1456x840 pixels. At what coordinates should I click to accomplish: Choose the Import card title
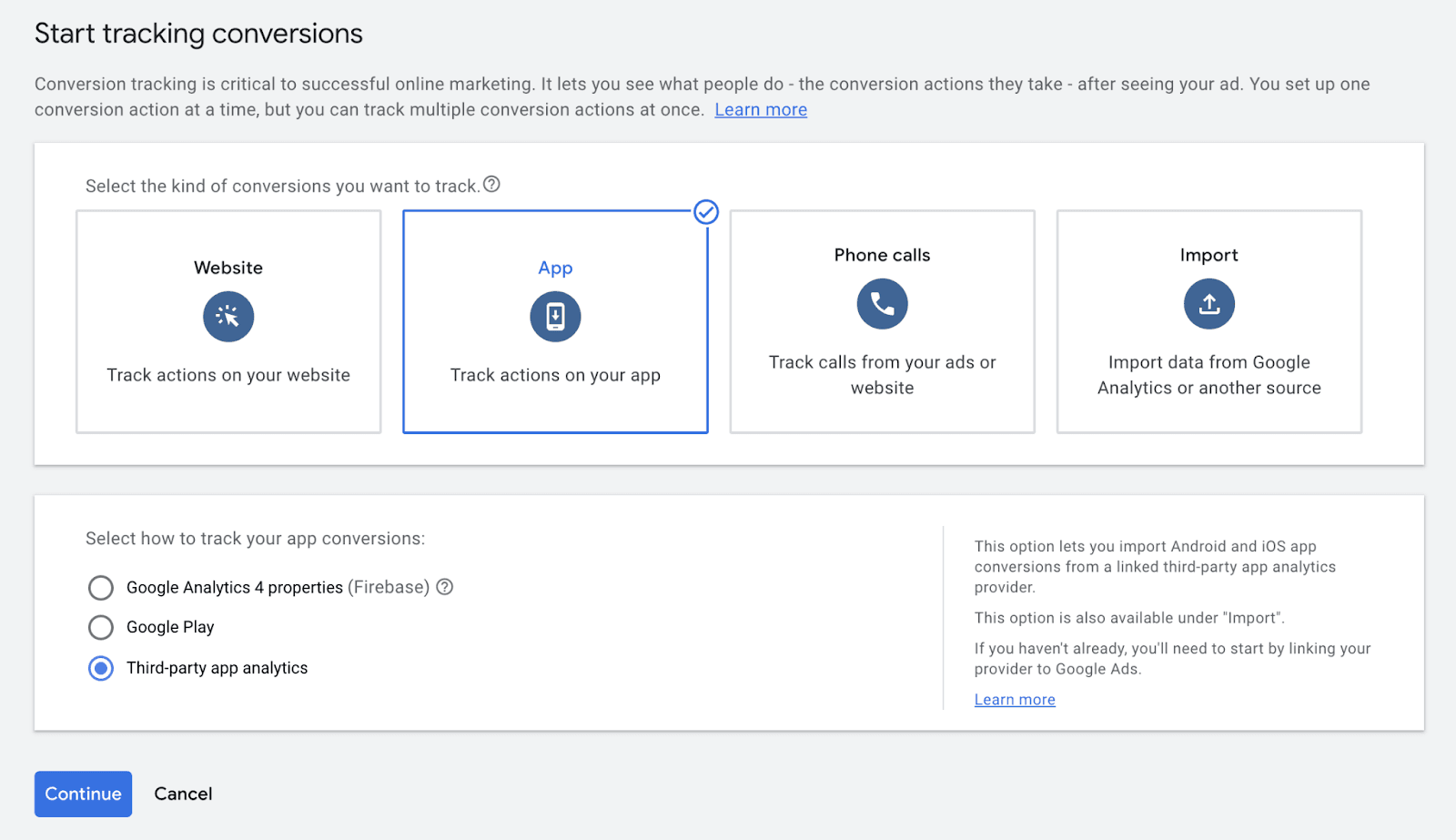point(1208,255)
